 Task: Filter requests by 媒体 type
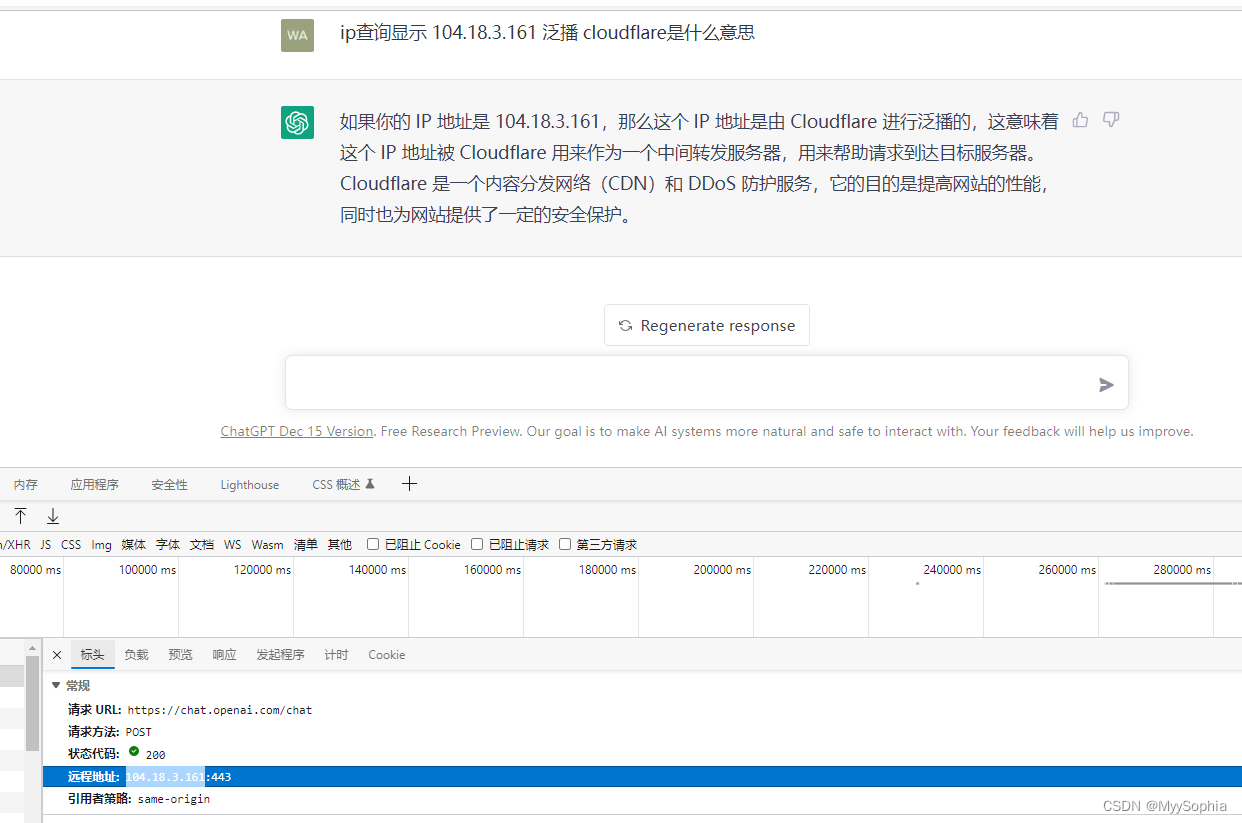point(133,545)
